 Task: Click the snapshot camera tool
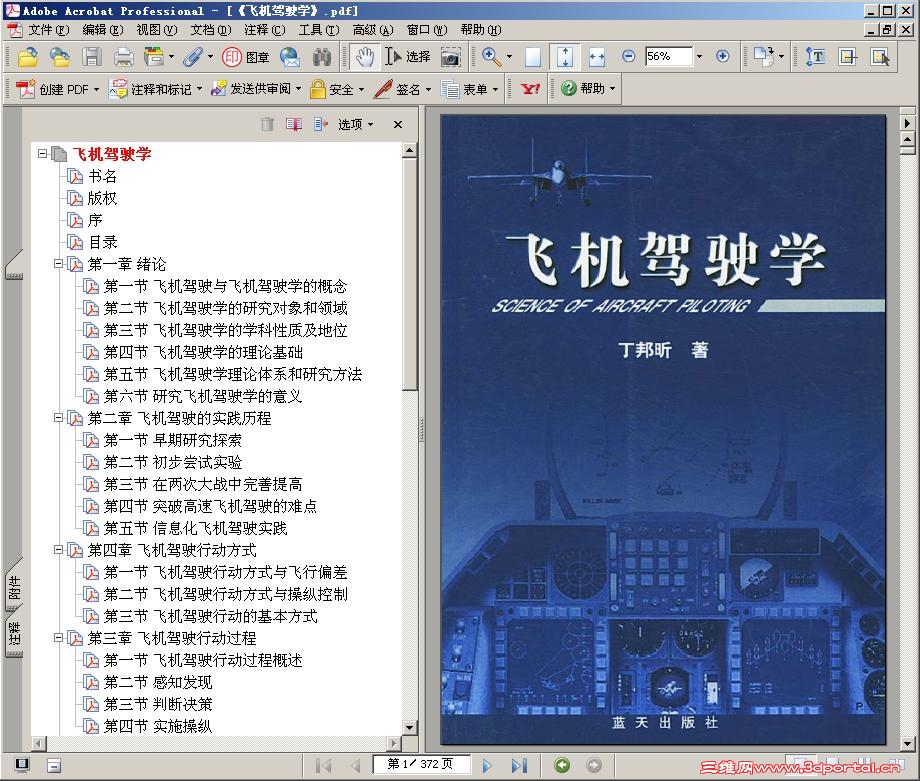click(x=451, y=57)
